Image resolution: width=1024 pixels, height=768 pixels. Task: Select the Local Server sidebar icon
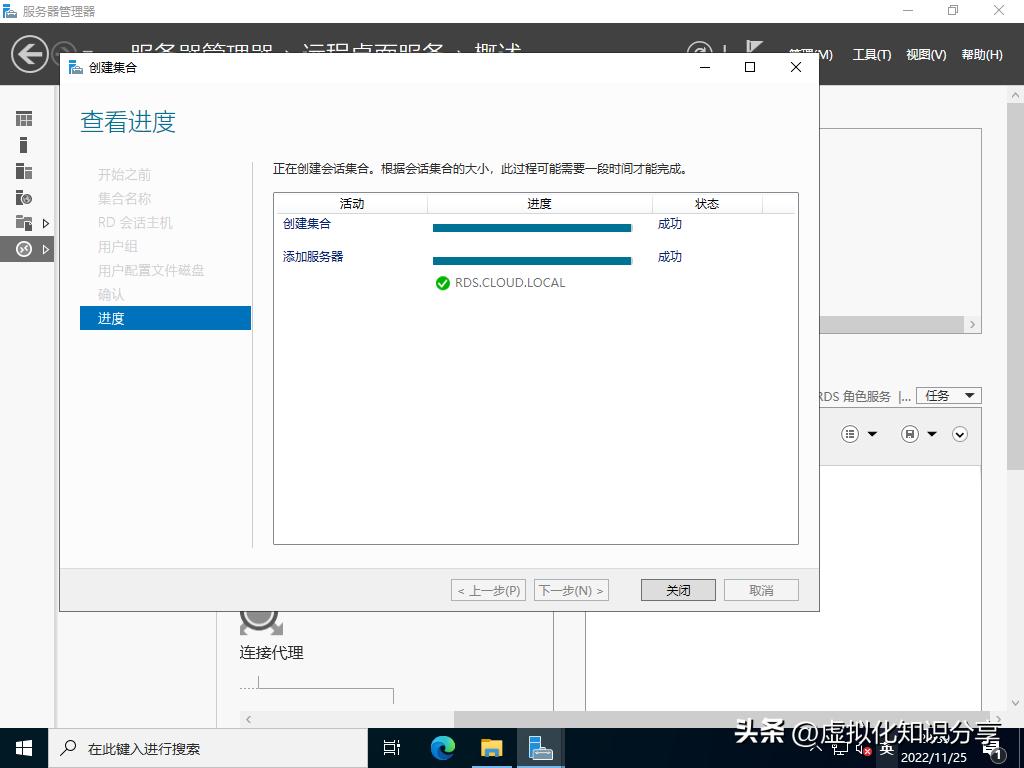[23, 145]
